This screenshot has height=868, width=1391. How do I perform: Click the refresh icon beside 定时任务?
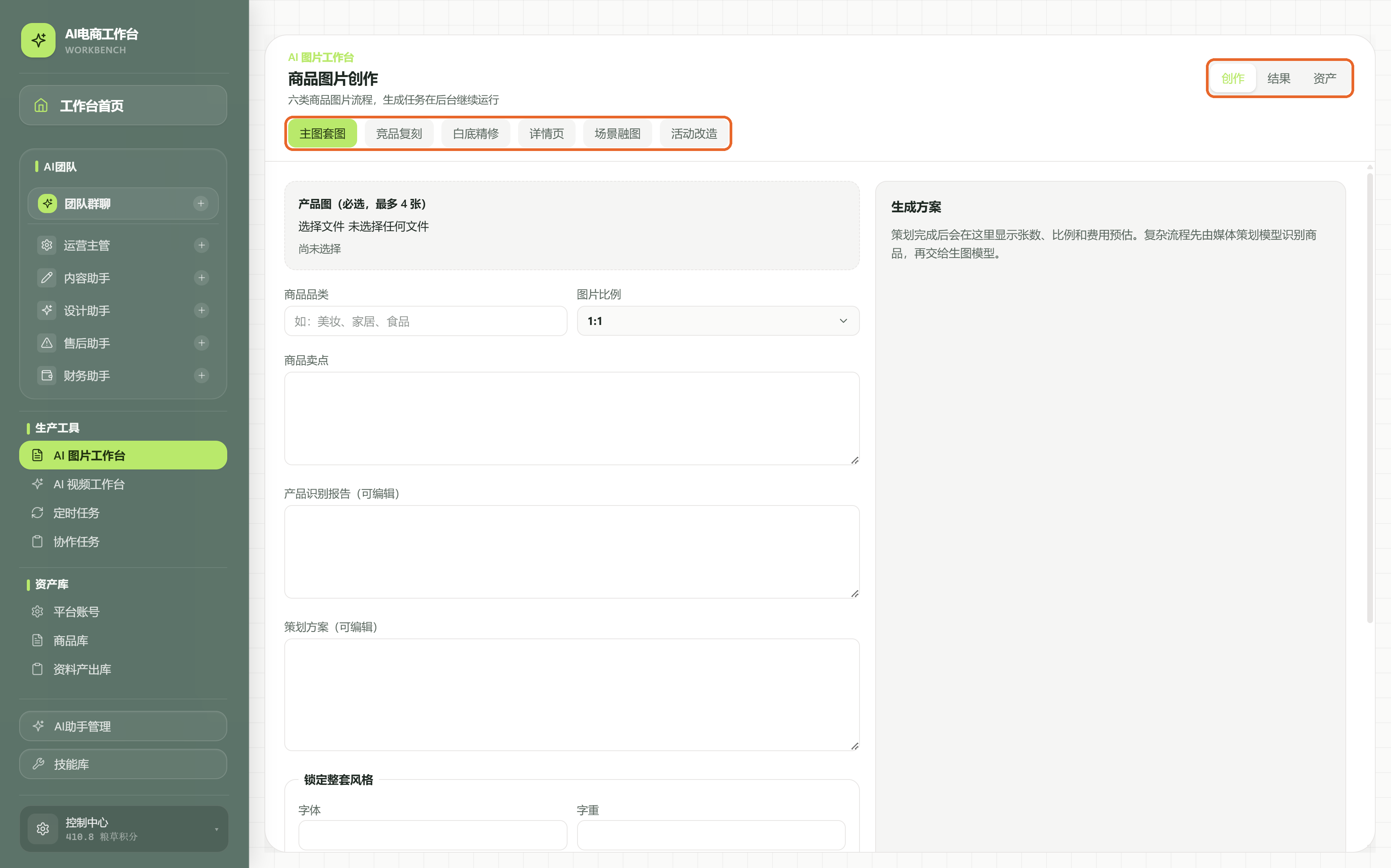[x=37, y=513]
